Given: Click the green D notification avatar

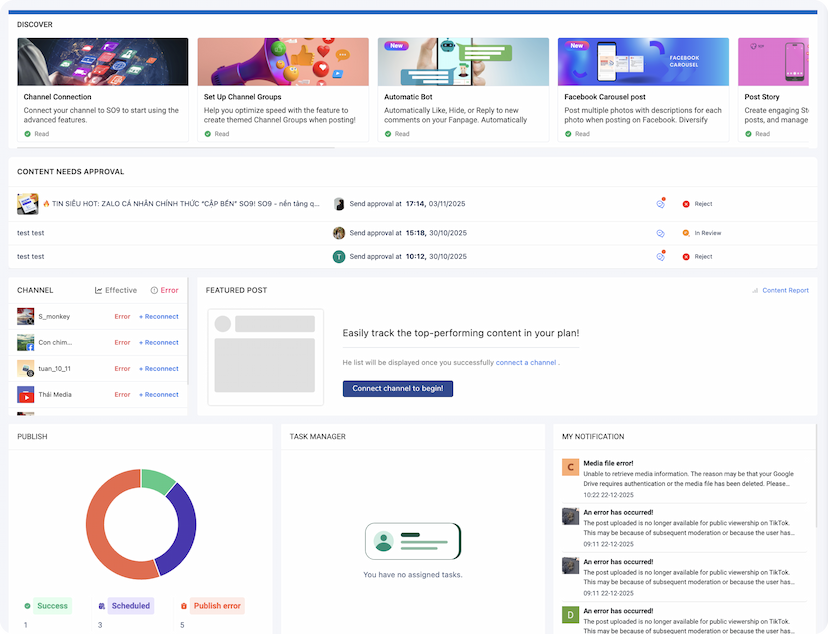Looking at the screenshot, I should (570, 615).
